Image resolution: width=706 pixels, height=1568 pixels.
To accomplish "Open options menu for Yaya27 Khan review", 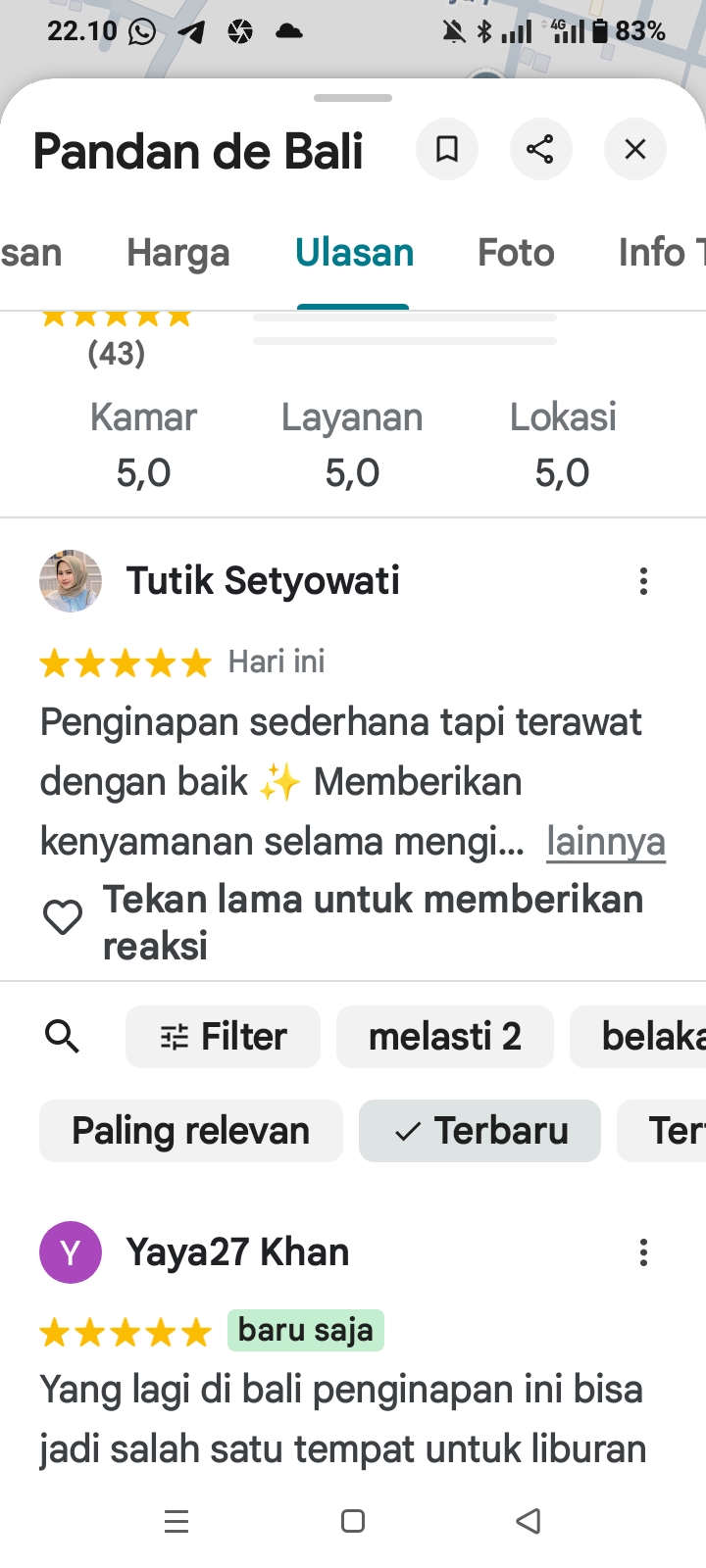I will coord(643,1252).
